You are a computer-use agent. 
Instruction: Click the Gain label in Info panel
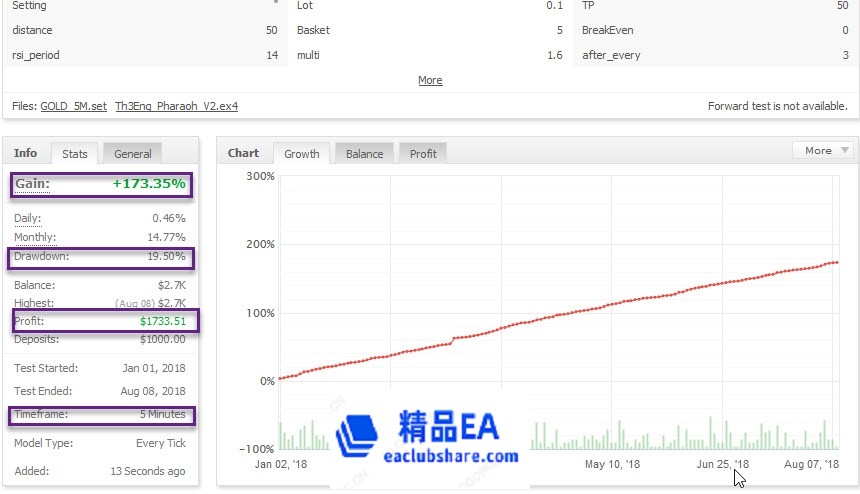(32, 184)
